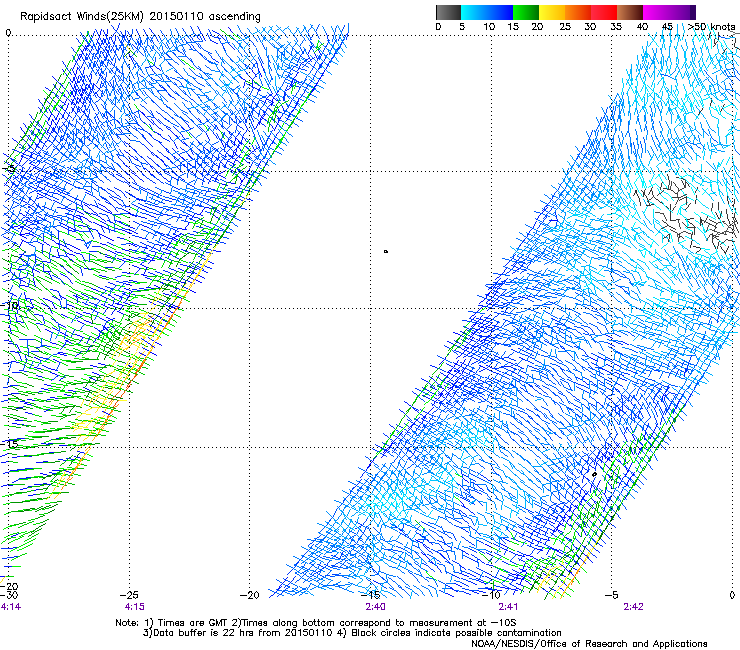Click the longitude '-25' label on bottom axis
Image resolution: width=740 pixels, height=650 pixels.
pos(129,595)
